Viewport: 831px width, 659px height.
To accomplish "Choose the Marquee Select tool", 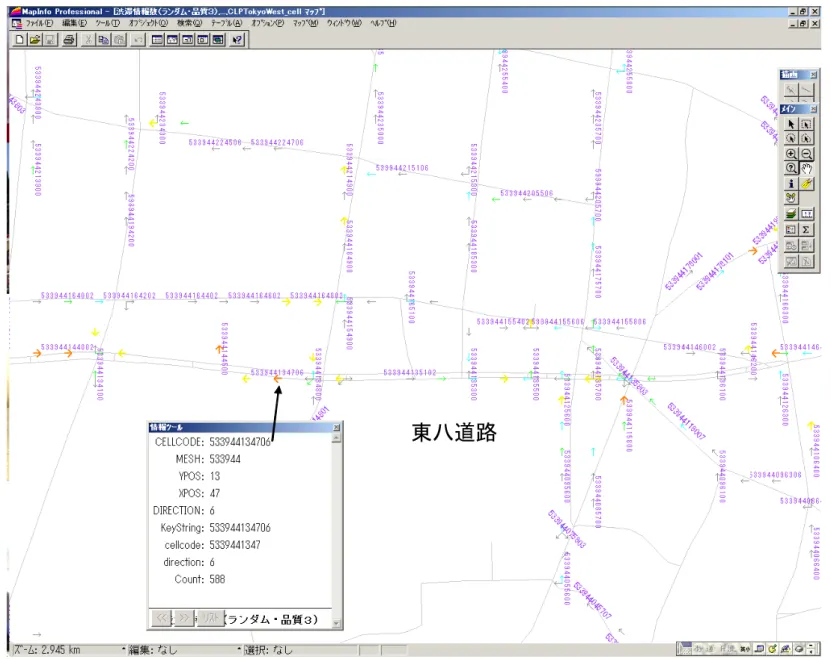I will tap(806, 124).
